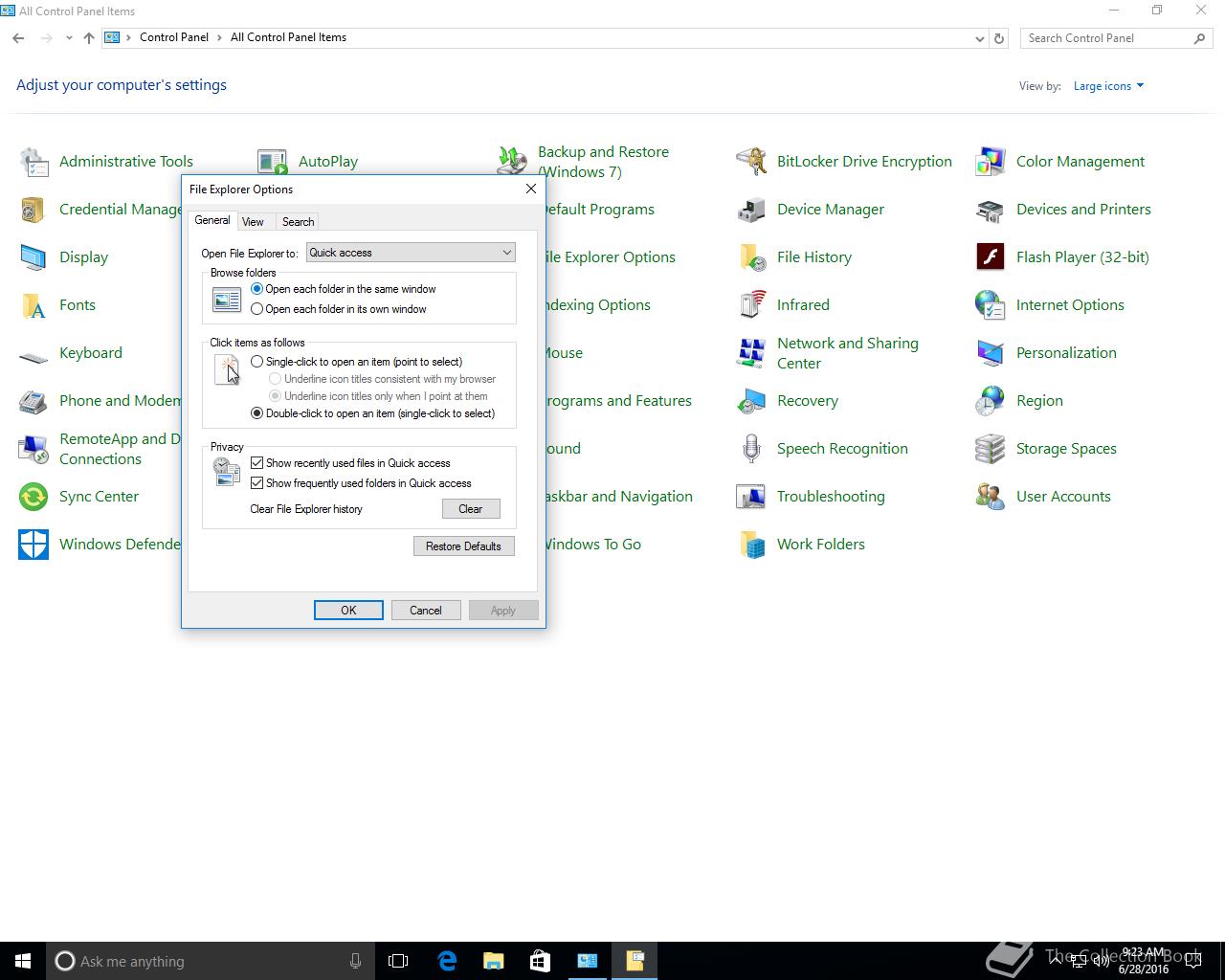Open Devices and Printers icon

click(991, 210)
